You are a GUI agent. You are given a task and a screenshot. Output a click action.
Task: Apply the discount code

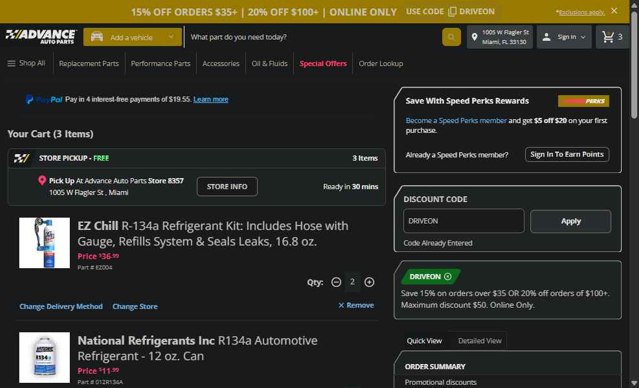point(571,221)
